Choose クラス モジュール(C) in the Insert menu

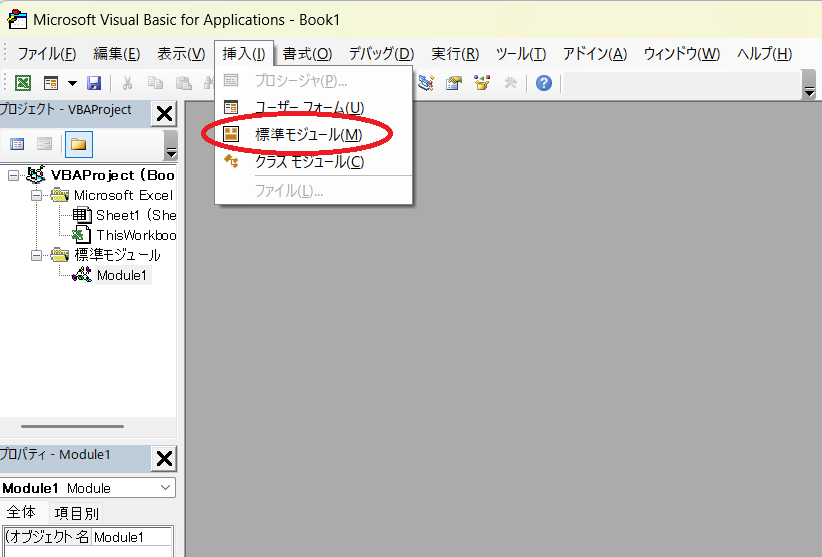tap(309, 161)
